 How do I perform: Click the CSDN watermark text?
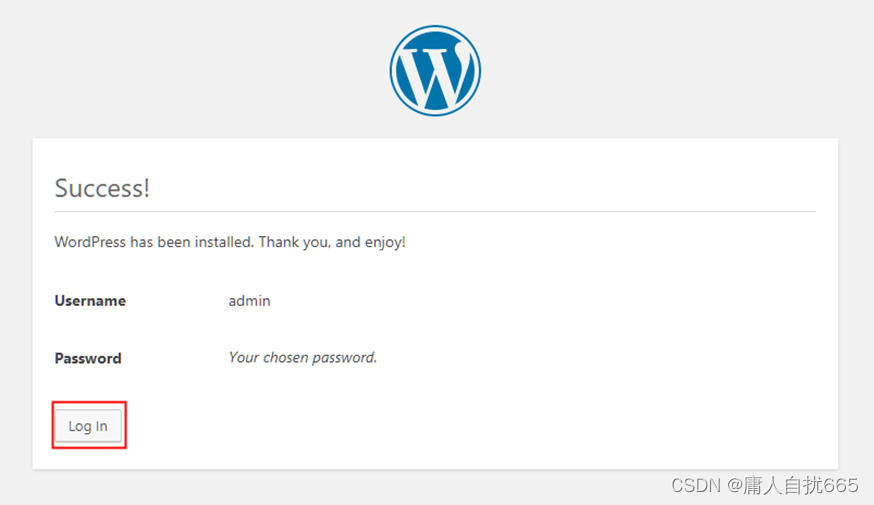[696, 485]
